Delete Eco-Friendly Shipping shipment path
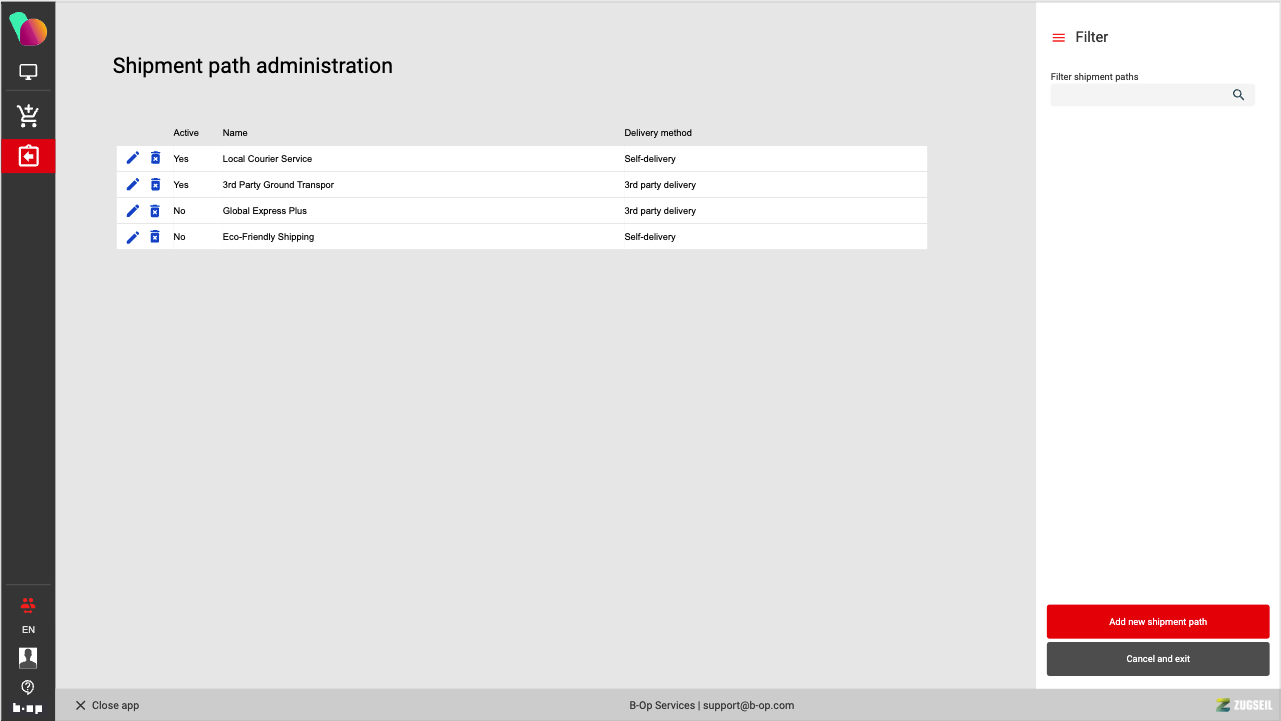The image size is (1281, 721). [x=155, y=237]
